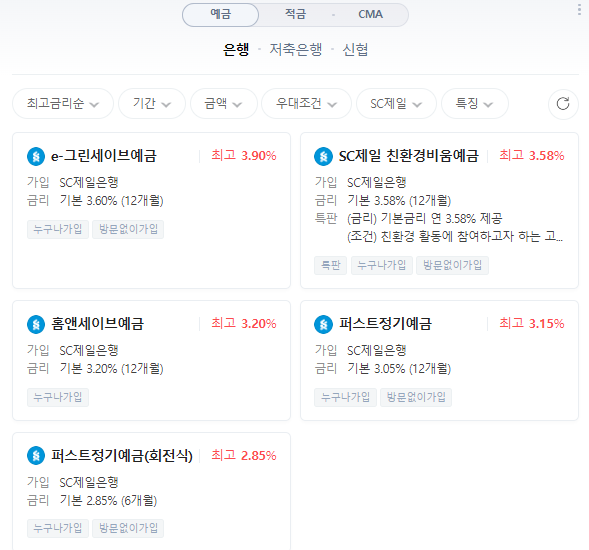Click SC logo icon beside SC제일 친환경비움예금
The image size is (589, 550).
(323, 156)
